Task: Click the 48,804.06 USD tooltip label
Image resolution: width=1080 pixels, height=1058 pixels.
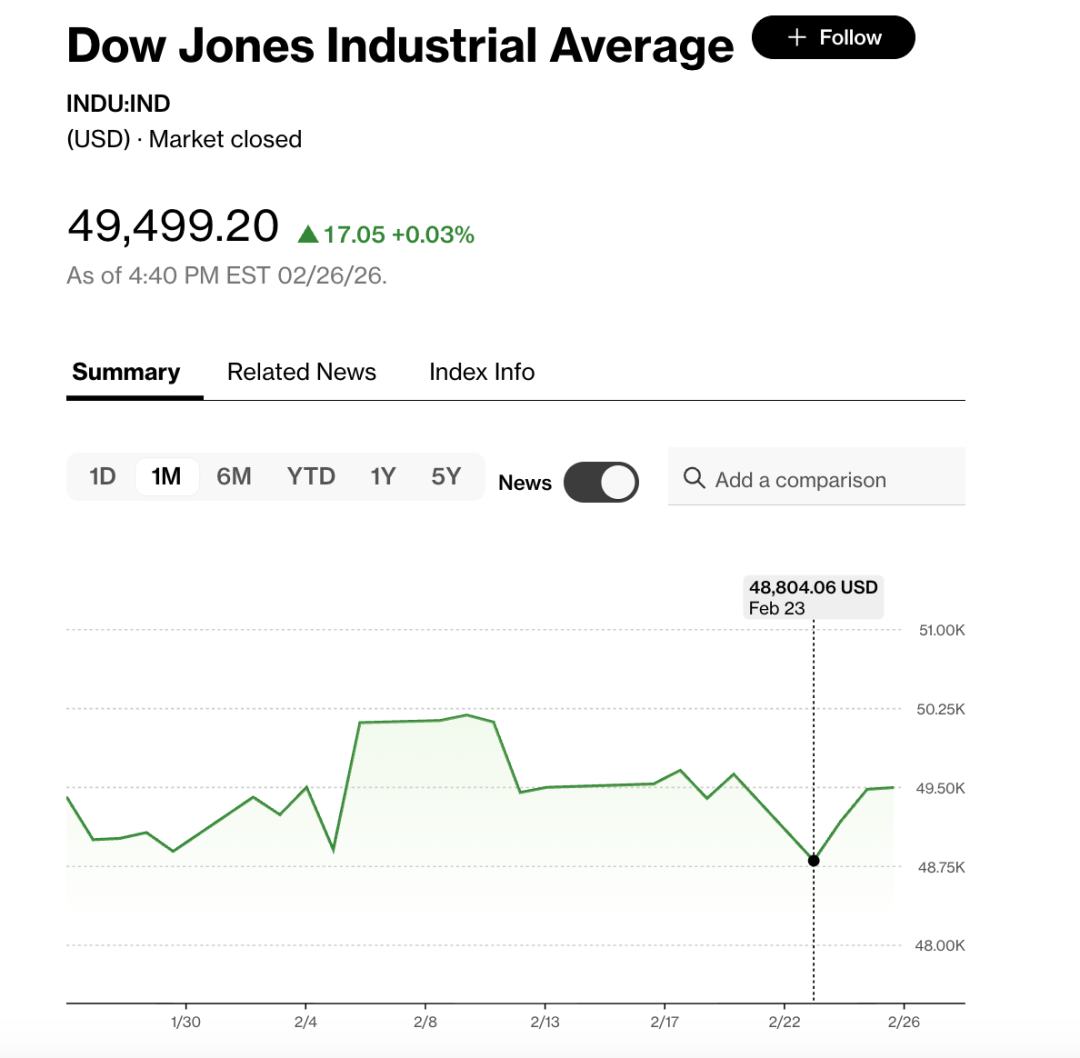Action: (813, 588)
